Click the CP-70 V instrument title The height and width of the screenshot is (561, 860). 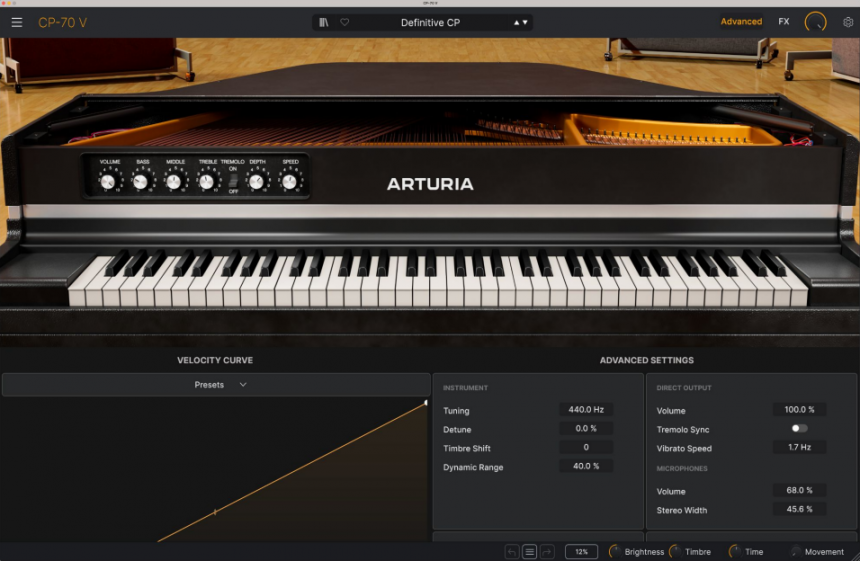tap(63, 22)
